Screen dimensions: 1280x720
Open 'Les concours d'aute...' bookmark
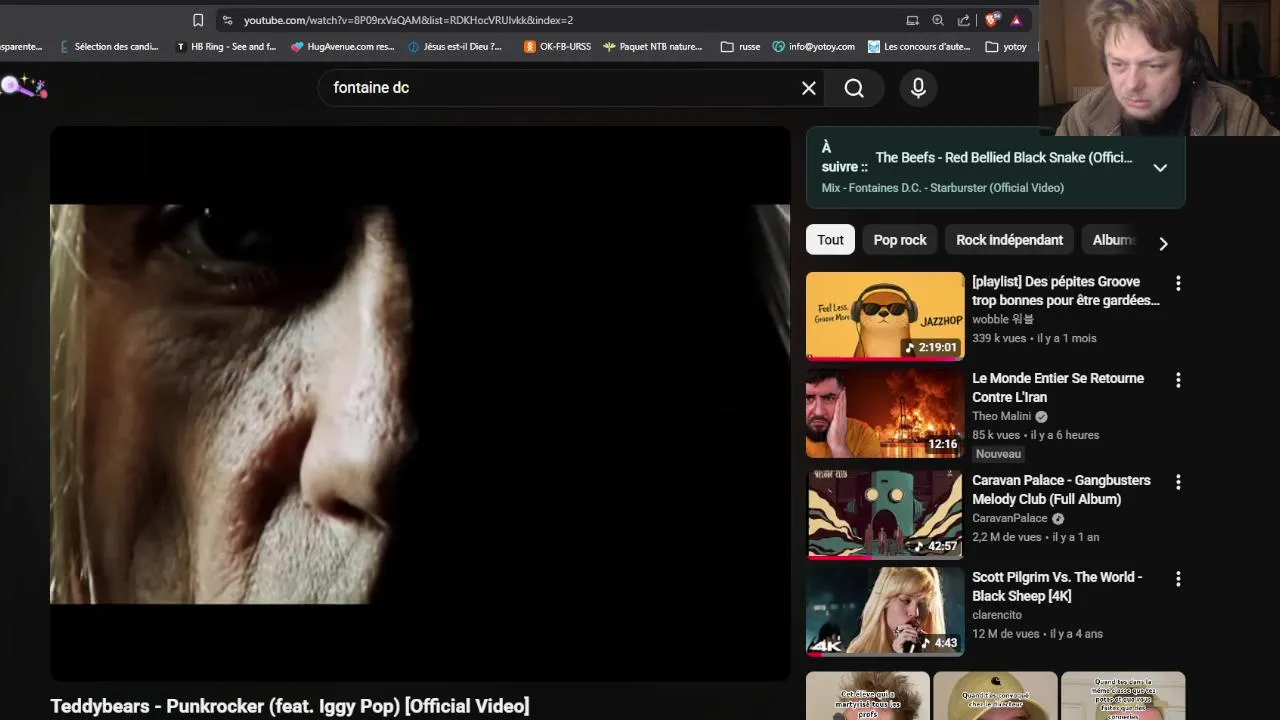[x=919, y=46]
